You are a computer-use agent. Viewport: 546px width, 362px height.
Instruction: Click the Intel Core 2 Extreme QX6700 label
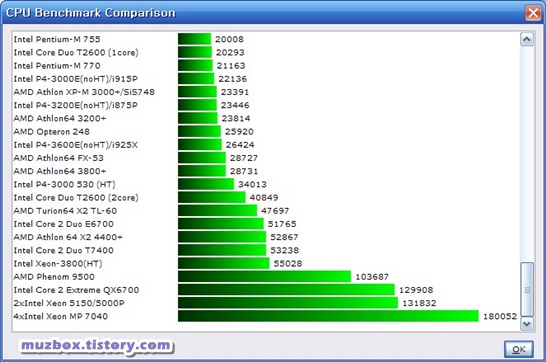tap(76, 290)
